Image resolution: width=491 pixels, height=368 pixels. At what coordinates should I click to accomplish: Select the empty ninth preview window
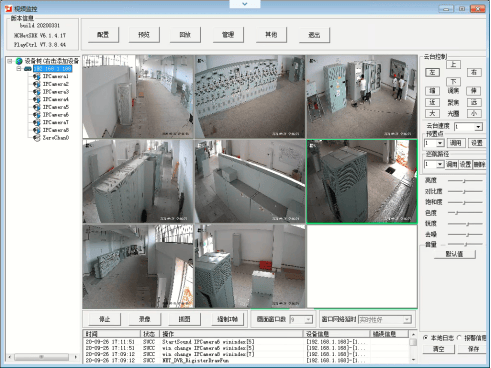[362, 266]
